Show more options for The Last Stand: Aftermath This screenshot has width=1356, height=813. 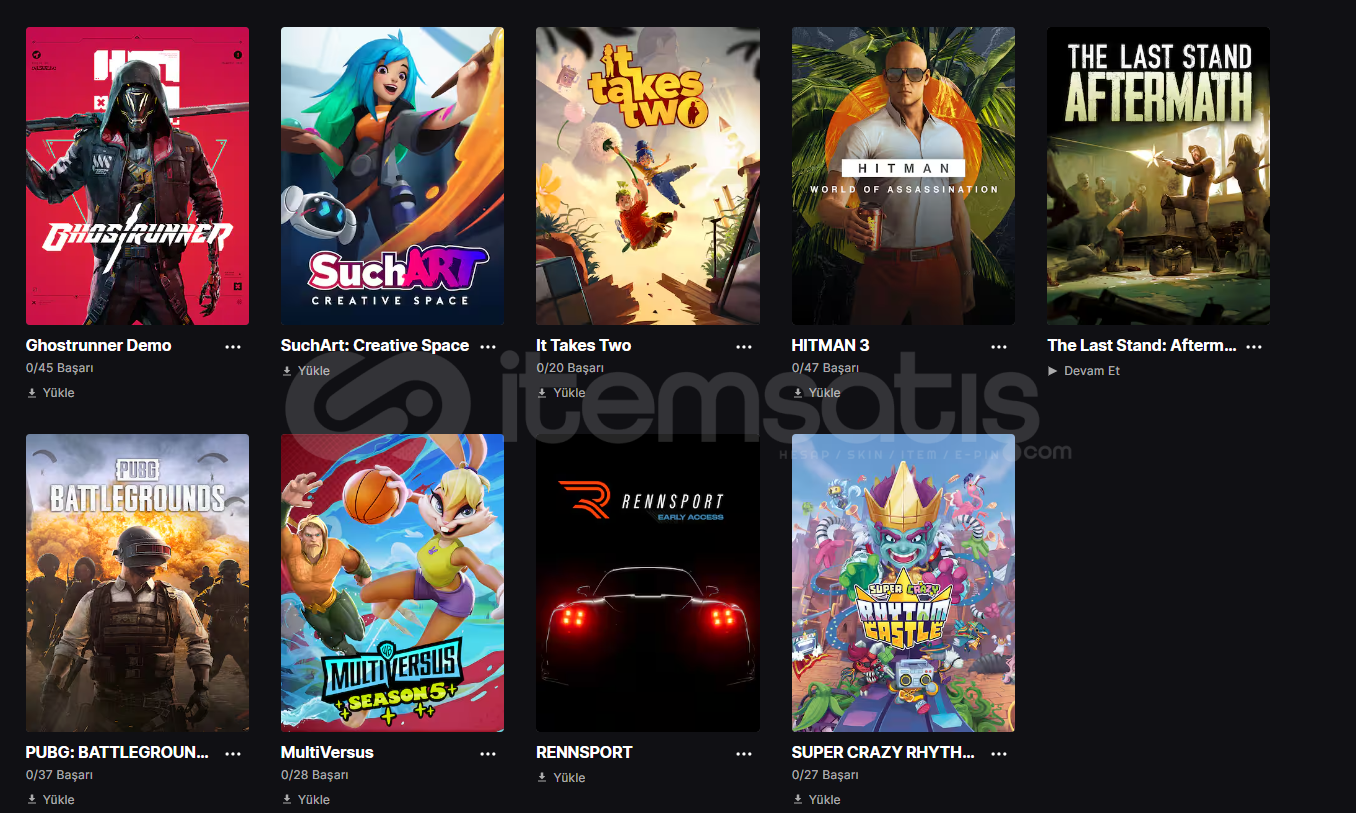1254,346
